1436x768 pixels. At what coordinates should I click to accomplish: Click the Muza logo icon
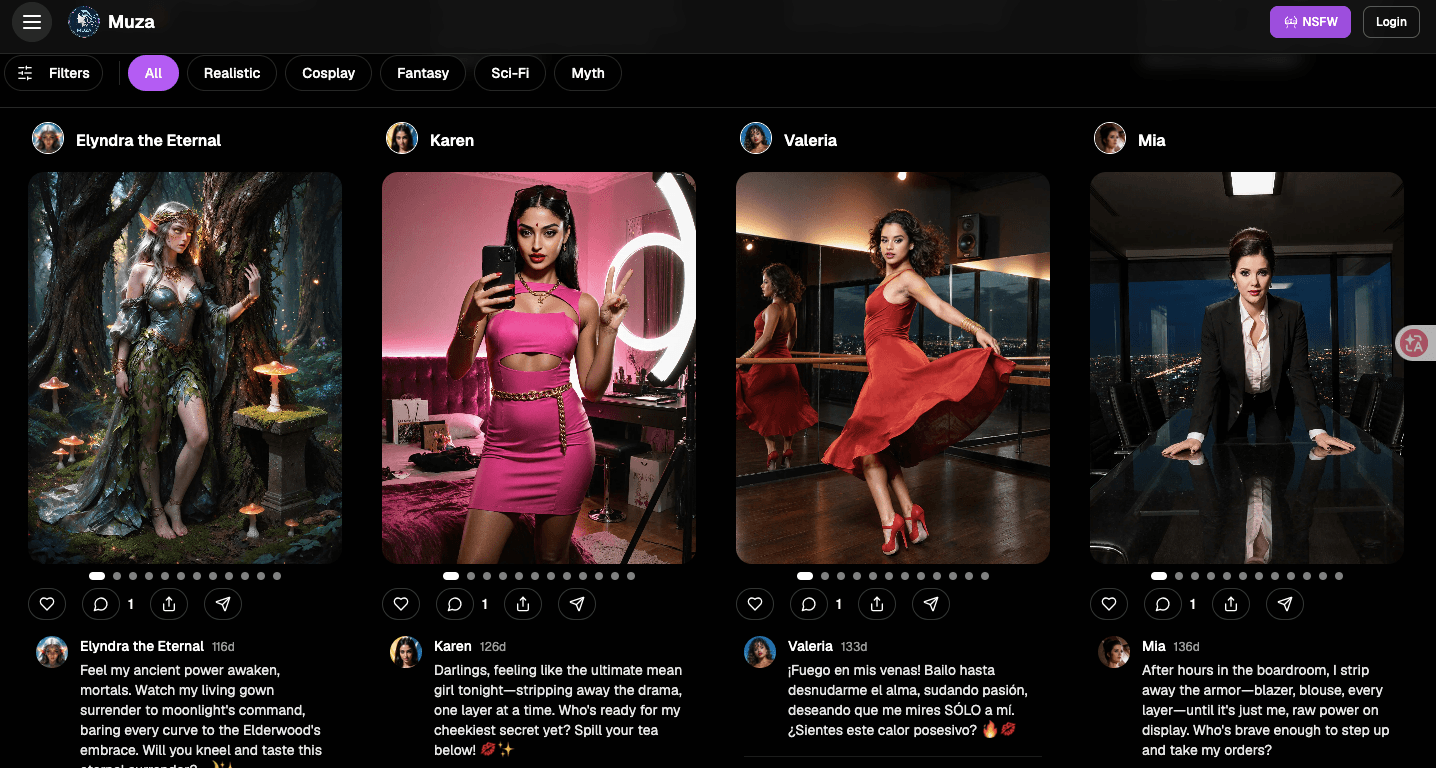click(84, 22)
